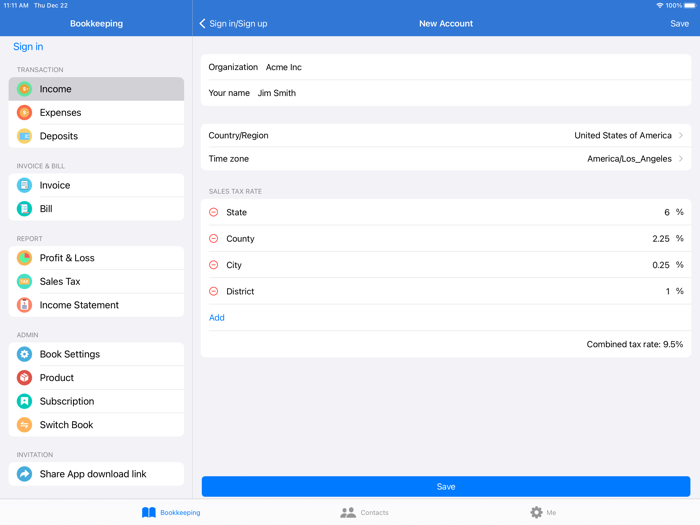700x525 pixels.
Task: Select the Product box icon
Action: coord(25,378)
